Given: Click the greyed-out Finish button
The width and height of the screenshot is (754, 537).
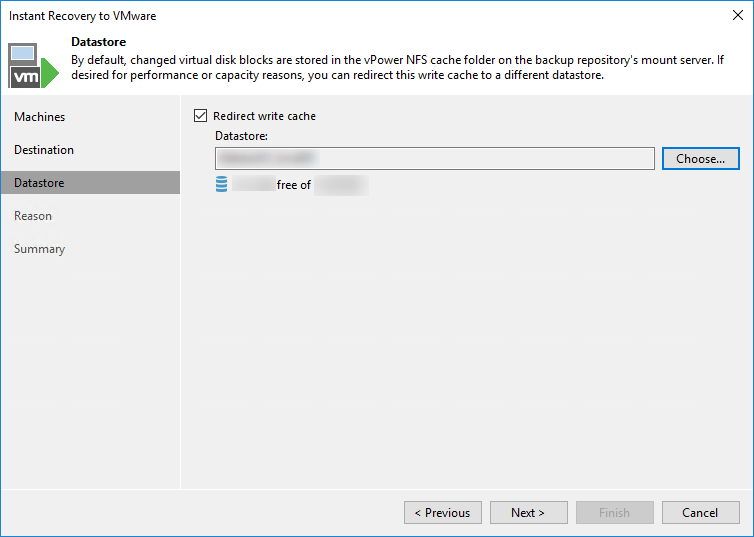Looking at the screenshot, I should pyautogui.click(x=614, y=513).
